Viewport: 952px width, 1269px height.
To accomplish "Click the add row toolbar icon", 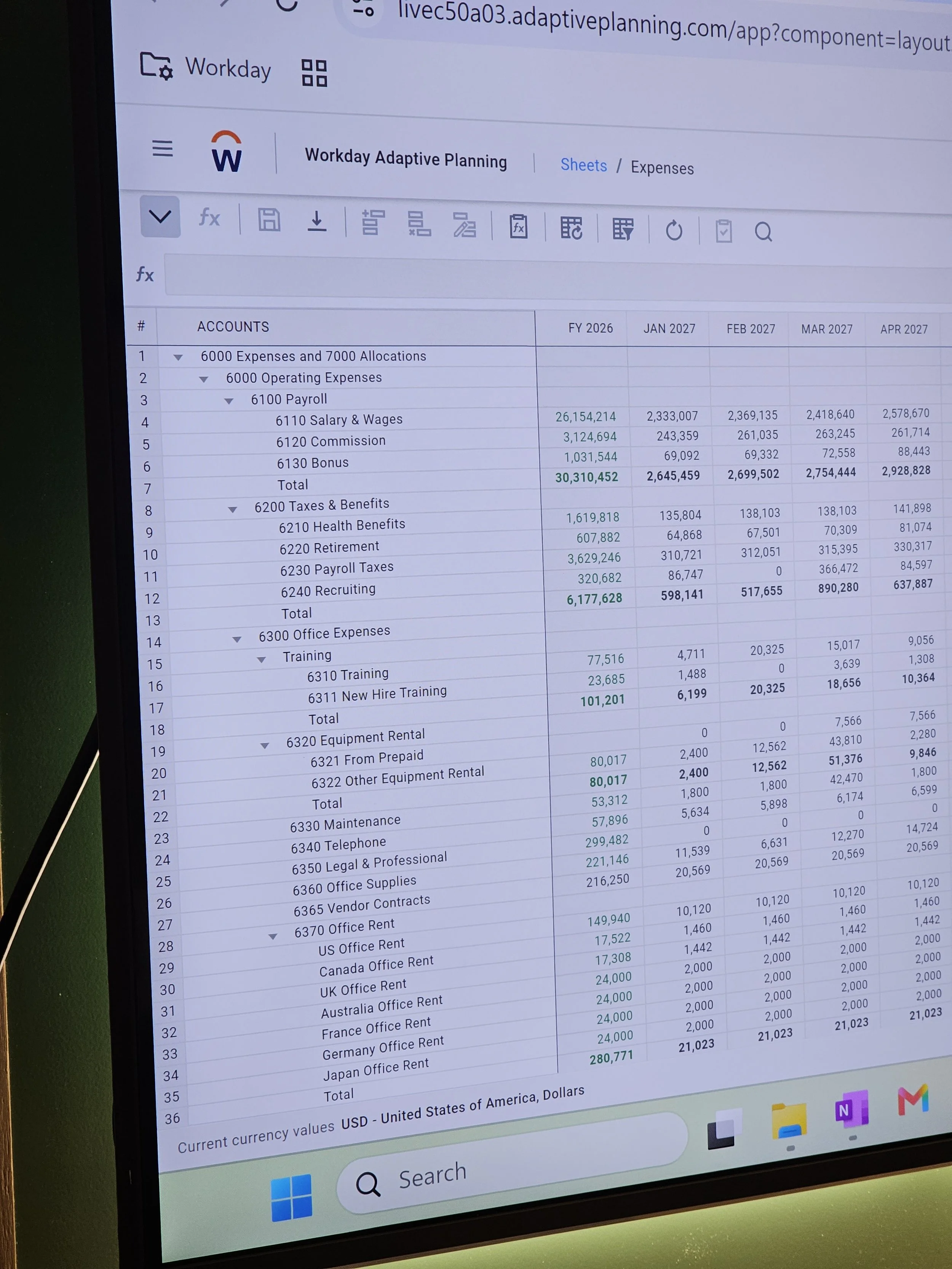I will (x=373, y=223).
